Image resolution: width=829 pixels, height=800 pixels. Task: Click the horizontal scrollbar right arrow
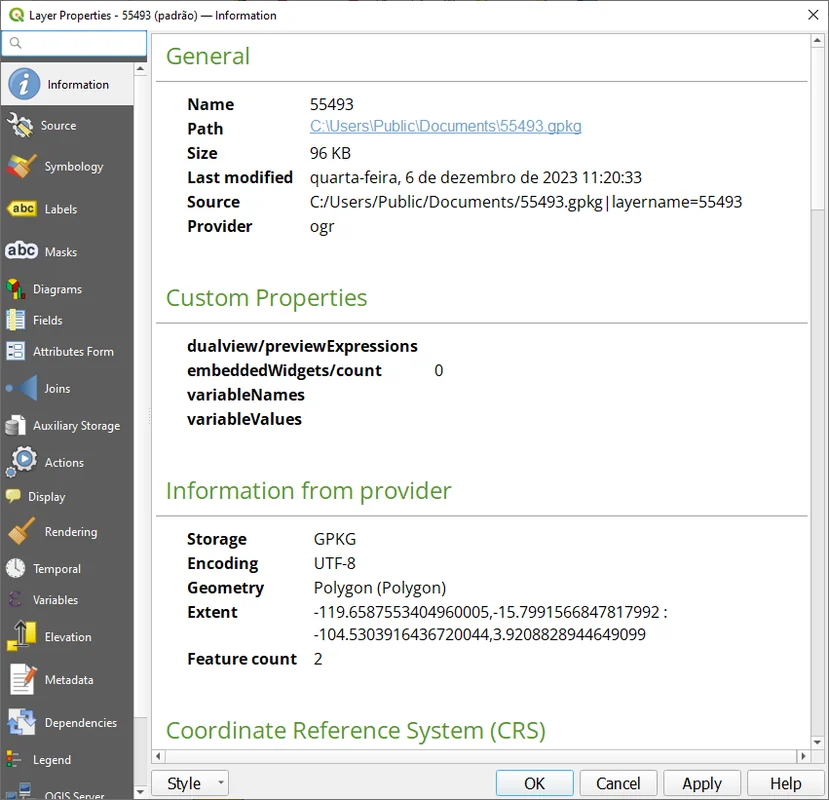click(x=803, y=757)
